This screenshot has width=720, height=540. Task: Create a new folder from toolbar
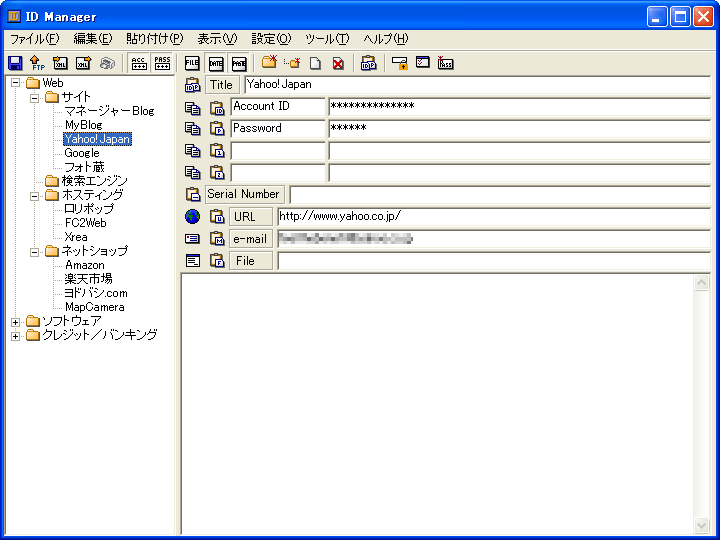(270, 62)
